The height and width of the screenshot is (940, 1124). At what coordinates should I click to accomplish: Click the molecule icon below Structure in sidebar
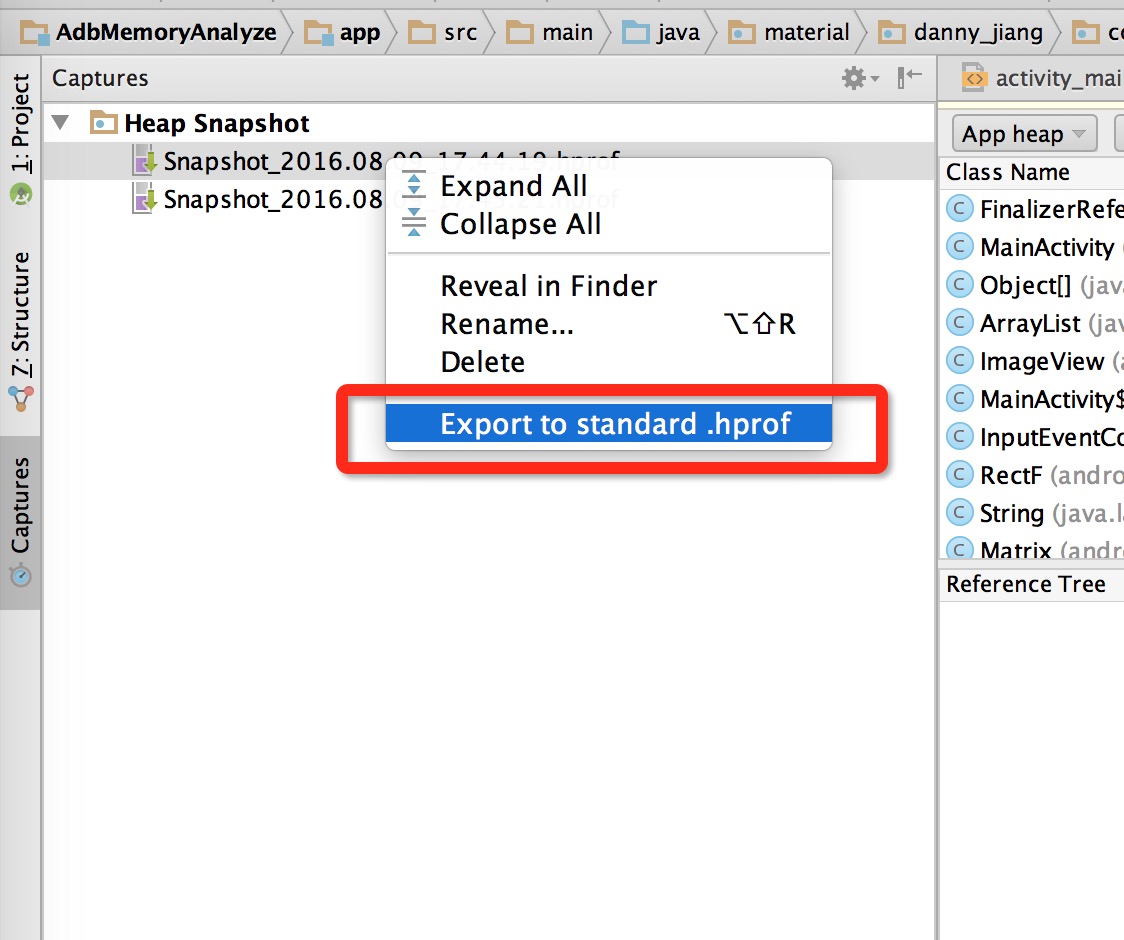pyautogui.click(x=21, y=399)
